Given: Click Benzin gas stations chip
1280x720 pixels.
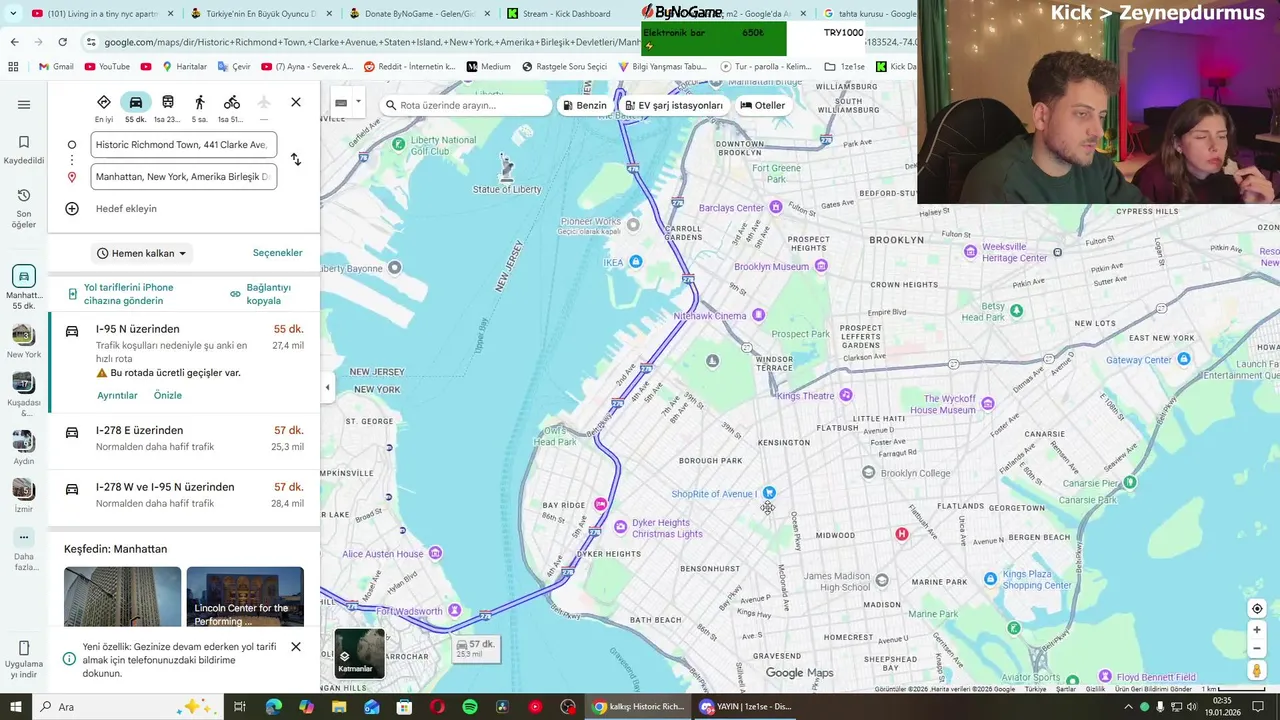Looking at the screenshot, I should tap(584, 105).
